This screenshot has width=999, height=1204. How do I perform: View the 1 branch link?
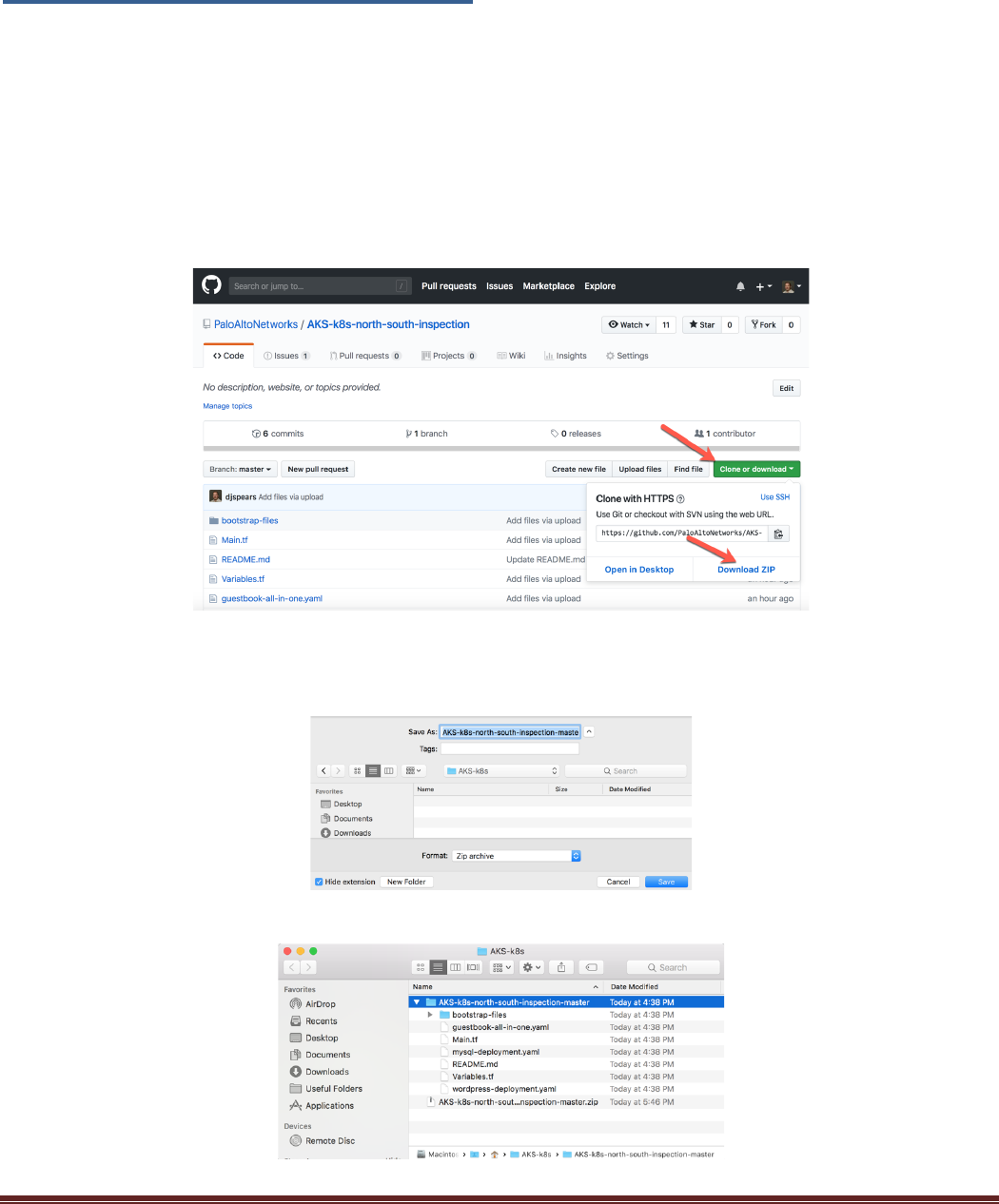pos(426,434)
